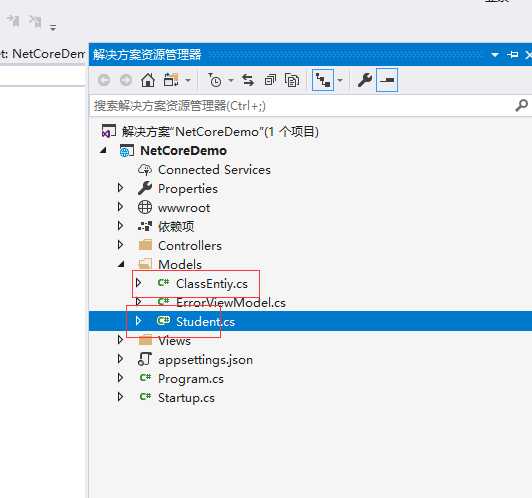Viewport: 532px width, 498px height.
Task: Click the Home icon in Solution Explorer toolbar
Action: click(x=148, y=80)
